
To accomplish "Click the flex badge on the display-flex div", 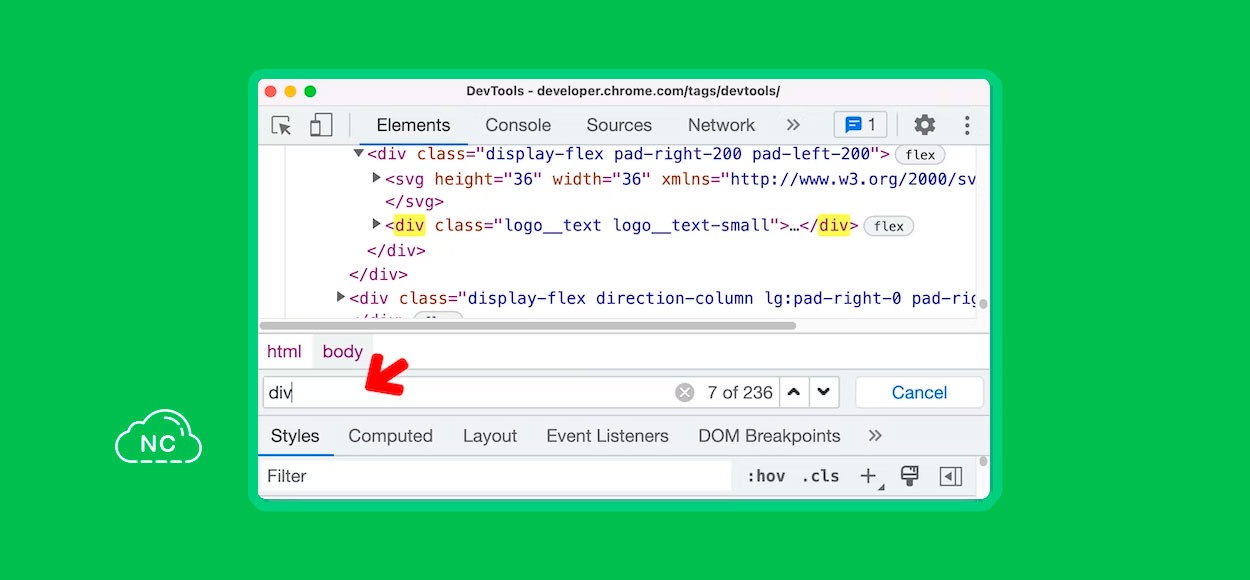I will 920,155.
